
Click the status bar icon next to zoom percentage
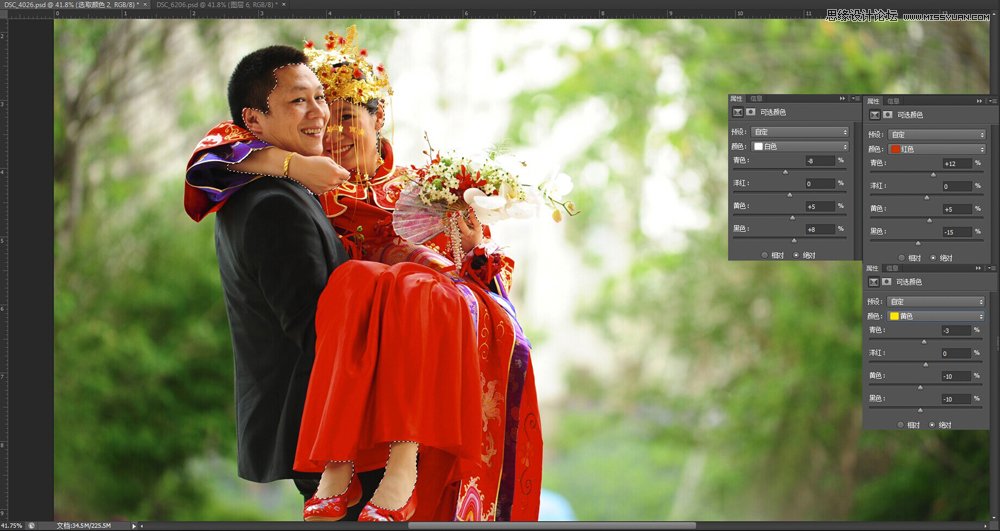(x=31, y=526)
